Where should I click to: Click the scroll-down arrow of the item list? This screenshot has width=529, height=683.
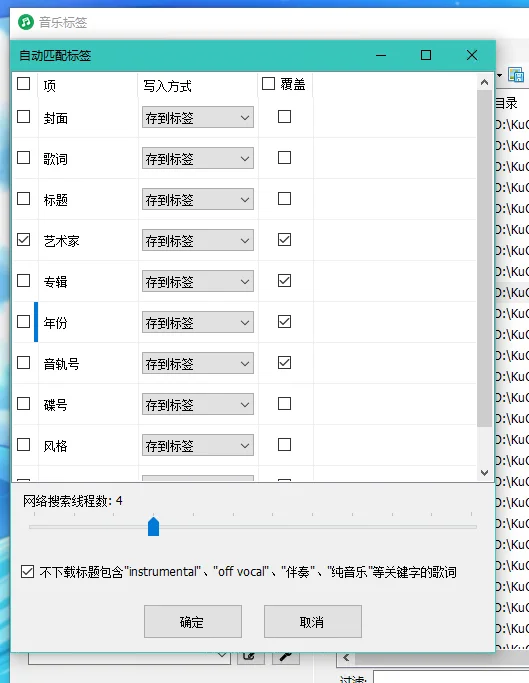click(x=485, y=473)
